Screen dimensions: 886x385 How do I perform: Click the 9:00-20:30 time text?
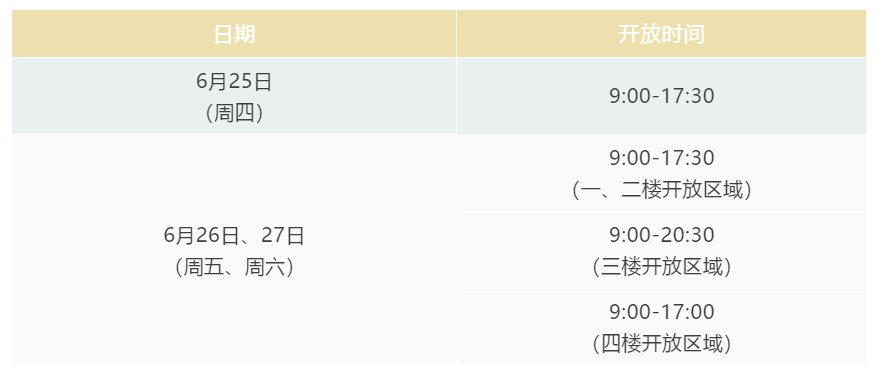(662, 235)
